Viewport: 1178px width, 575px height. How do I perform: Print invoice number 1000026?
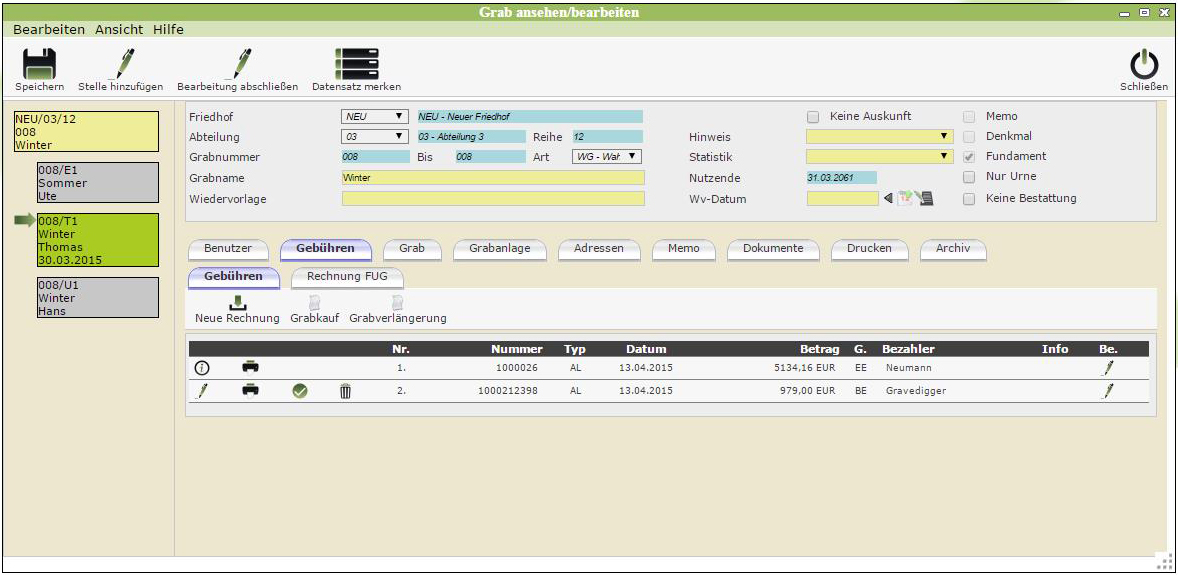point(250,367)
